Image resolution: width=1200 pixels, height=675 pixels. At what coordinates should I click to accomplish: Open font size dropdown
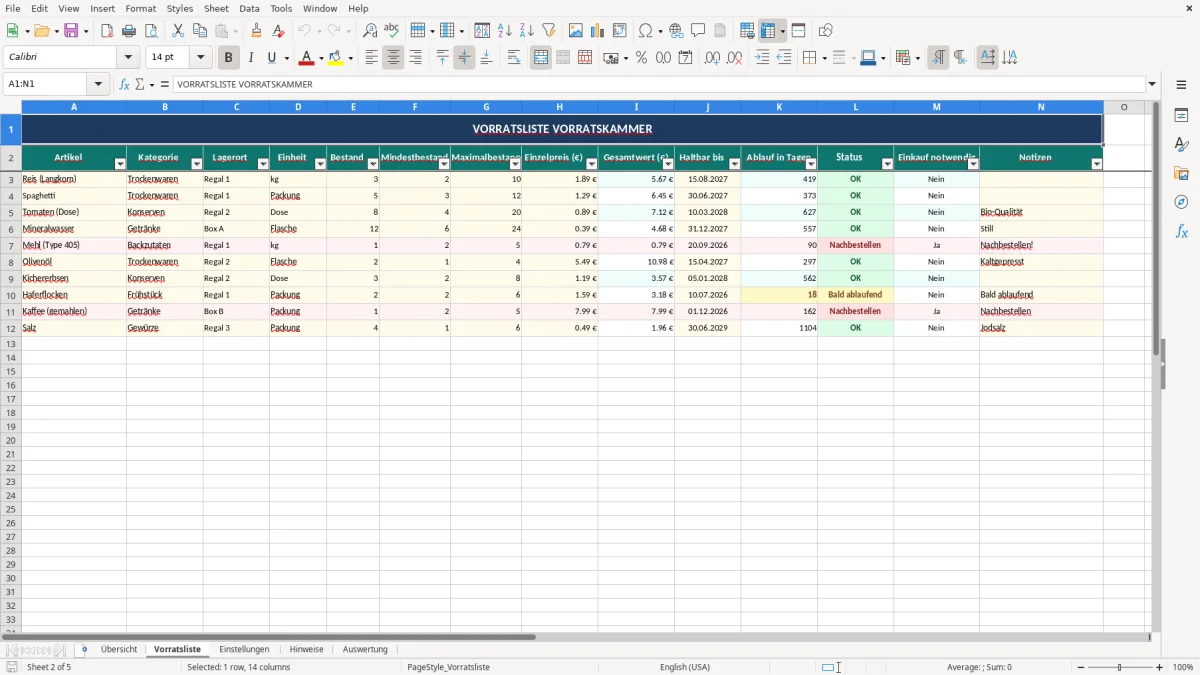point(200,58)
